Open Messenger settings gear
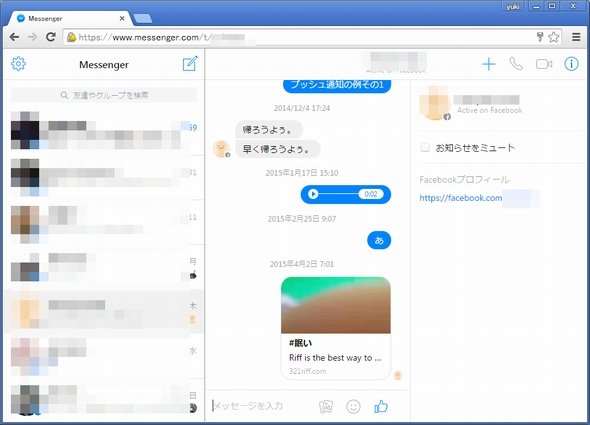This screenshot has height=425, width=590. tap(18, 64)
